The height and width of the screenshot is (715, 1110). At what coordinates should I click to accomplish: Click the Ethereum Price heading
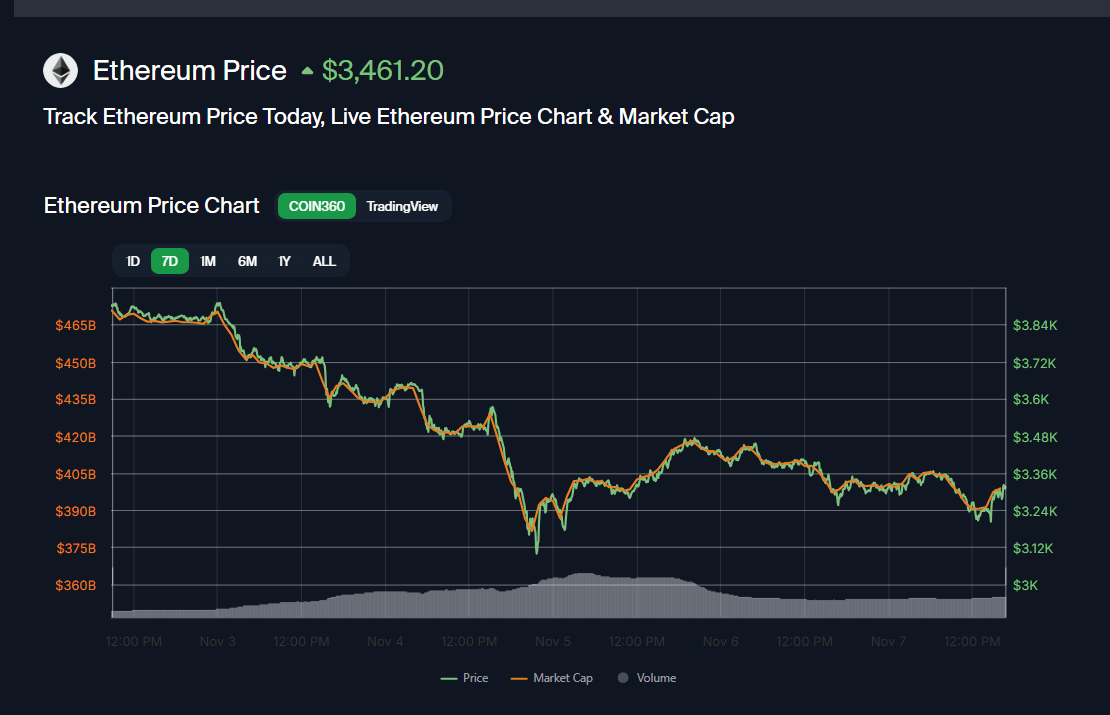(190, 71)
